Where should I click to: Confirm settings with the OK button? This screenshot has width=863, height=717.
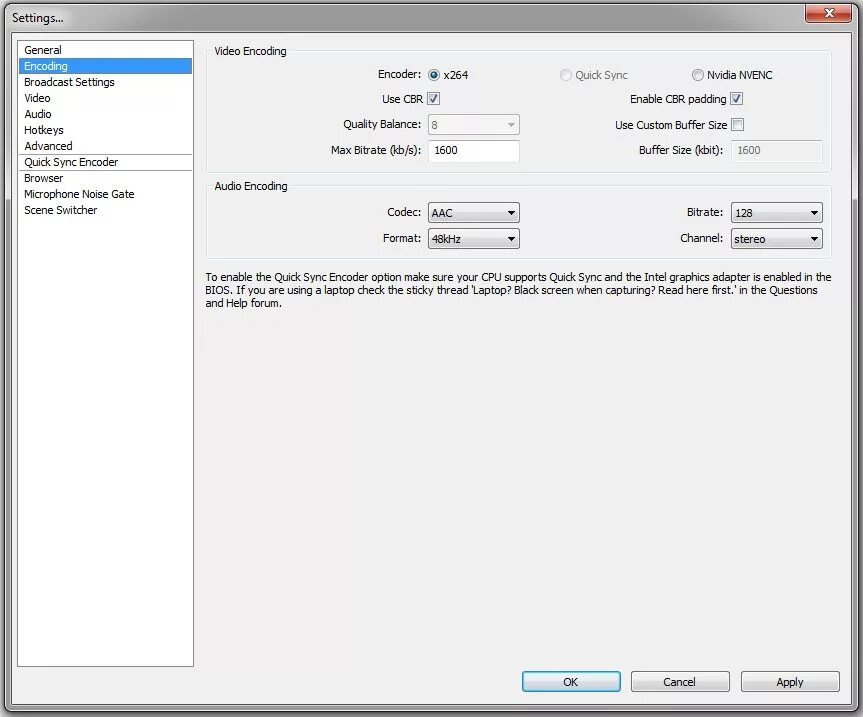[x=571, y=682]
